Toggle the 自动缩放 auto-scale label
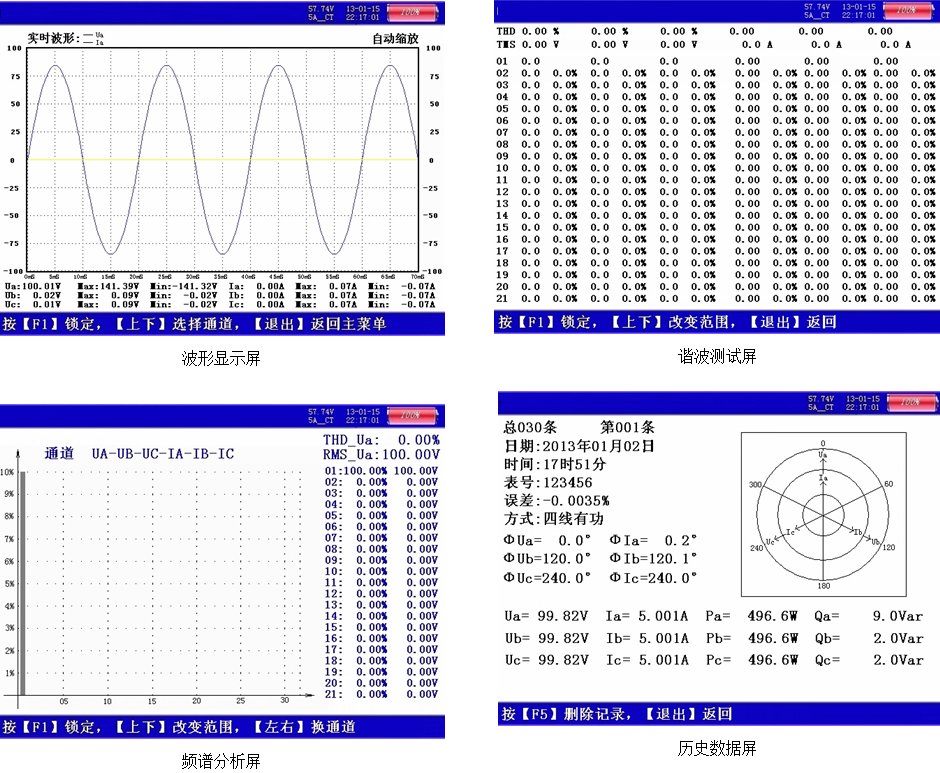Image resolution: width=940 pixels, height=773 pixels. 394,39
